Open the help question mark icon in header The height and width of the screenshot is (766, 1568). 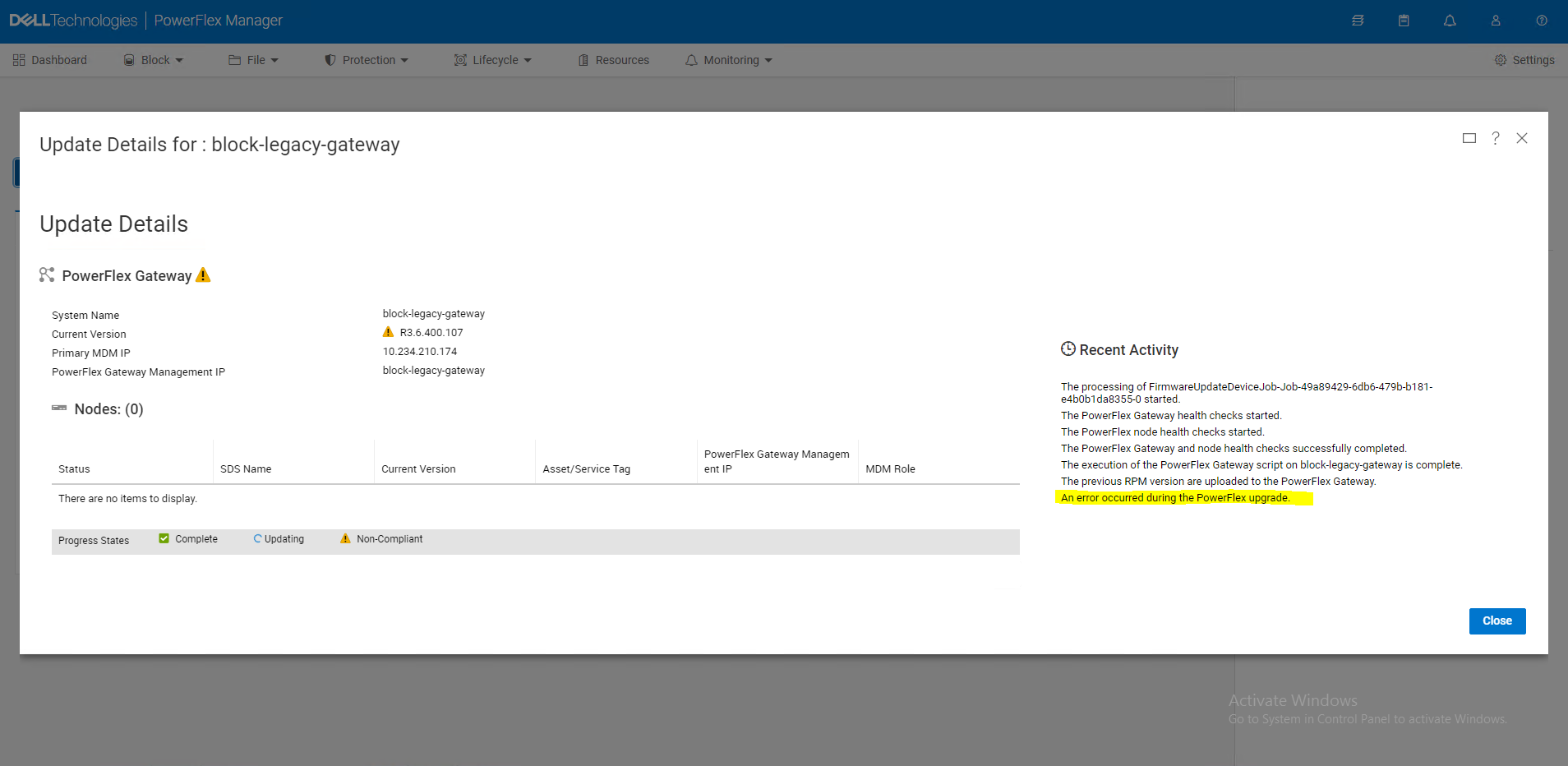[1542, 21]
